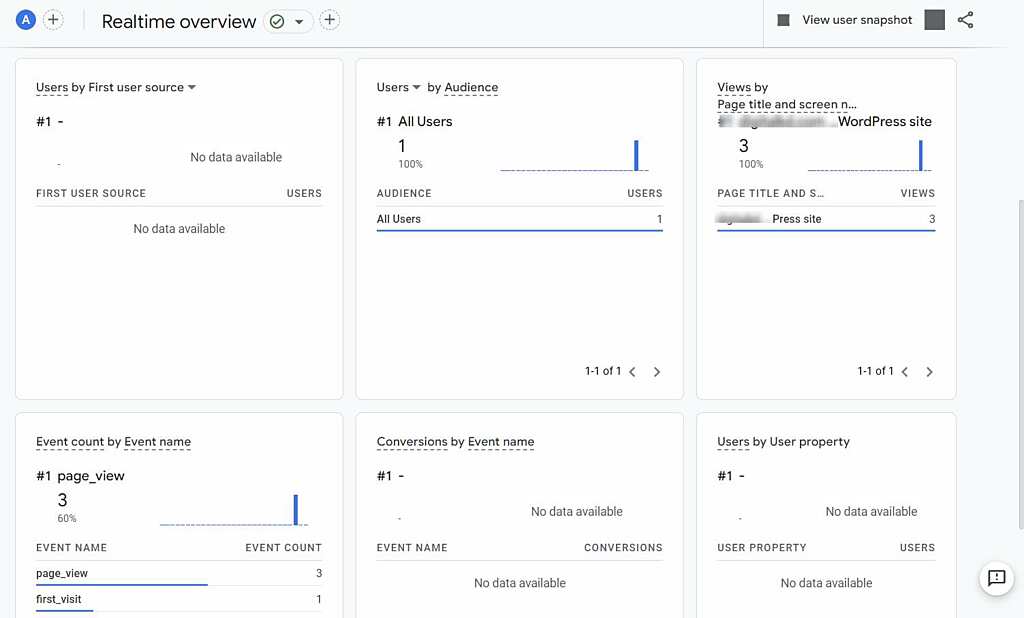Go to previous page in Views card pagination
The image size is (1024, 618).
click(x=904, y=372)
